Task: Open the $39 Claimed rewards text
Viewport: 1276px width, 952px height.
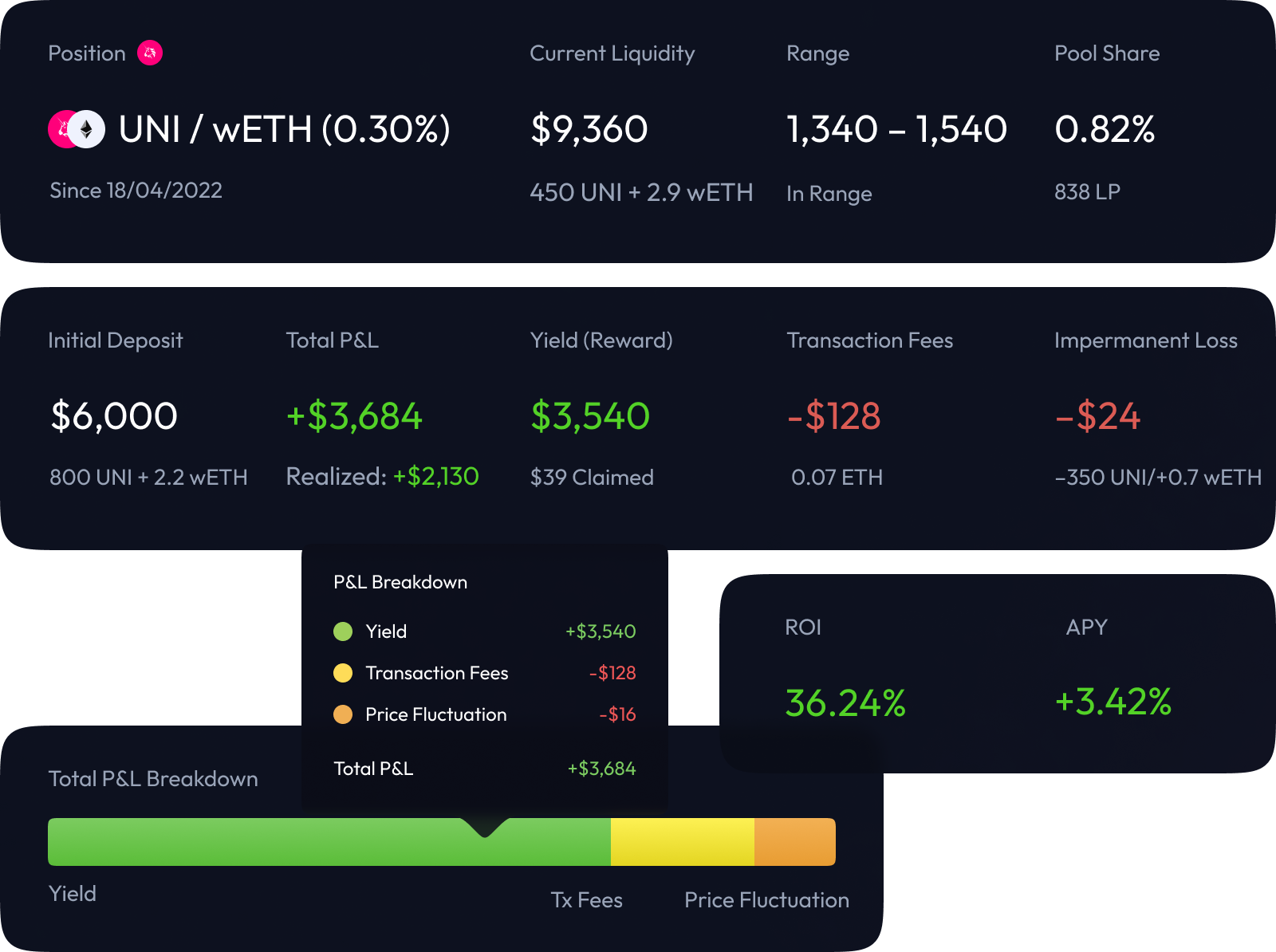Action: click(592, 478)
